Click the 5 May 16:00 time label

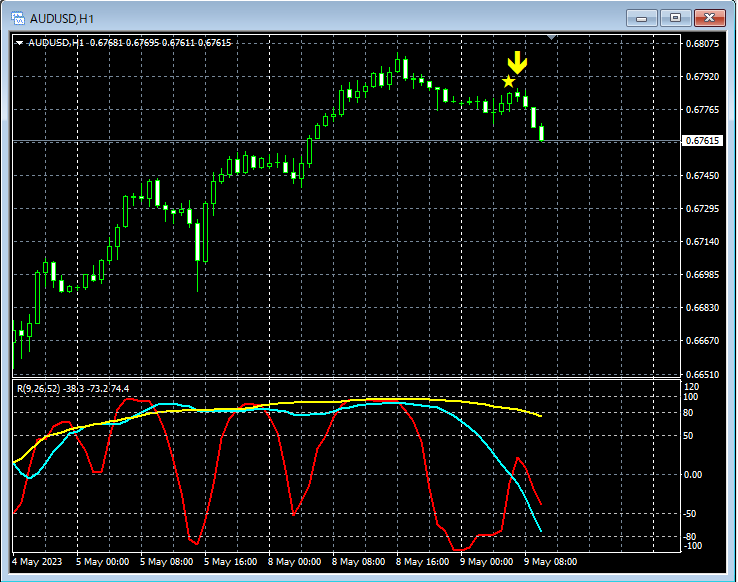(x=230, y=562)
